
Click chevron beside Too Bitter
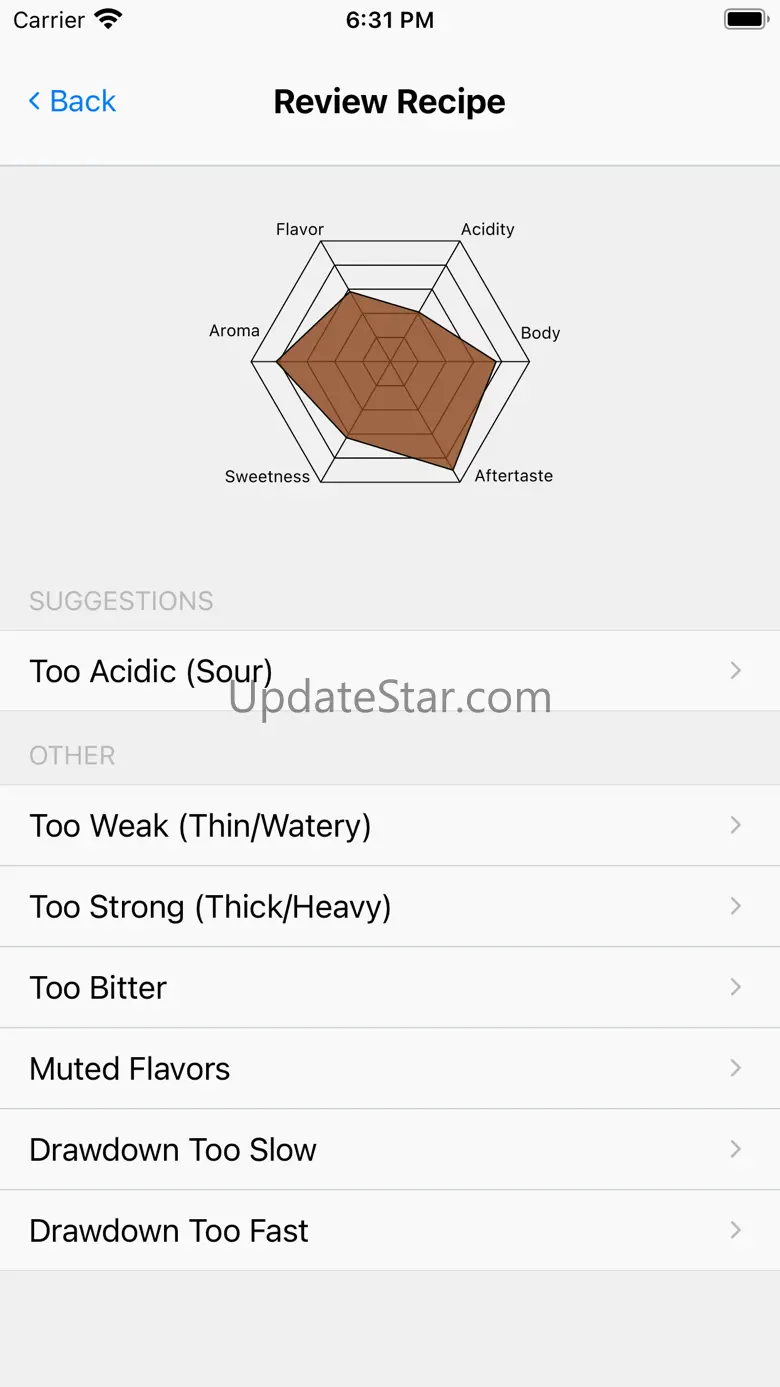point(735,987)
